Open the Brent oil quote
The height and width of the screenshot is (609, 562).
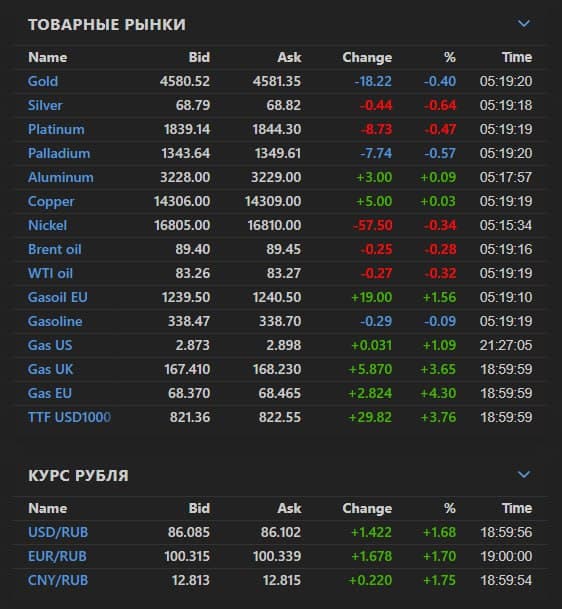[54, 249]
